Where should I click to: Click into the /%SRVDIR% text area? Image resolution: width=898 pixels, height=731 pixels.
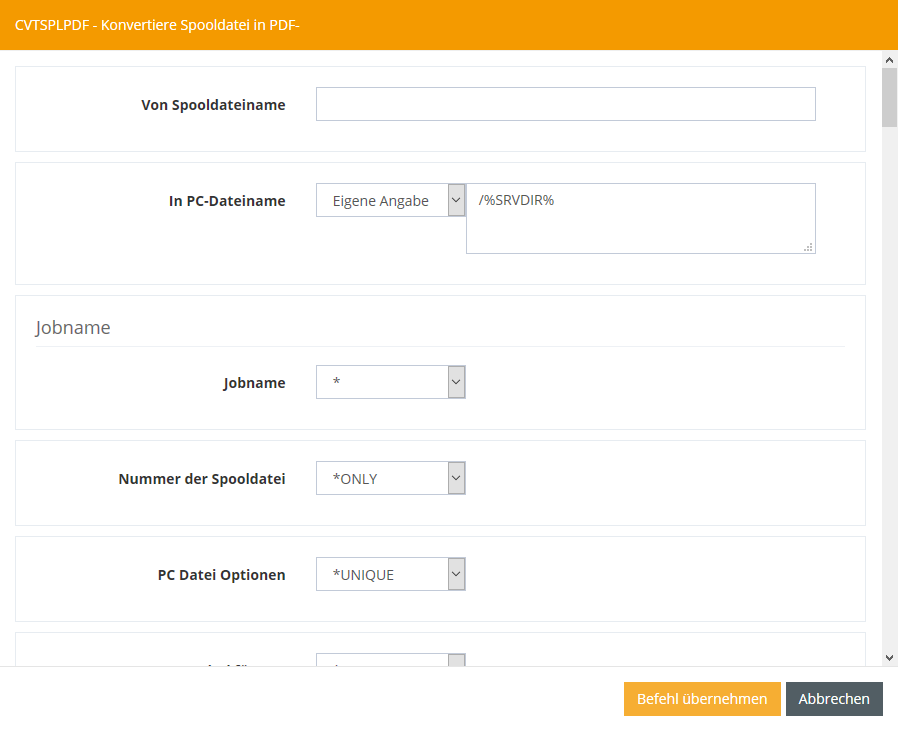click(x=640, y=218)
